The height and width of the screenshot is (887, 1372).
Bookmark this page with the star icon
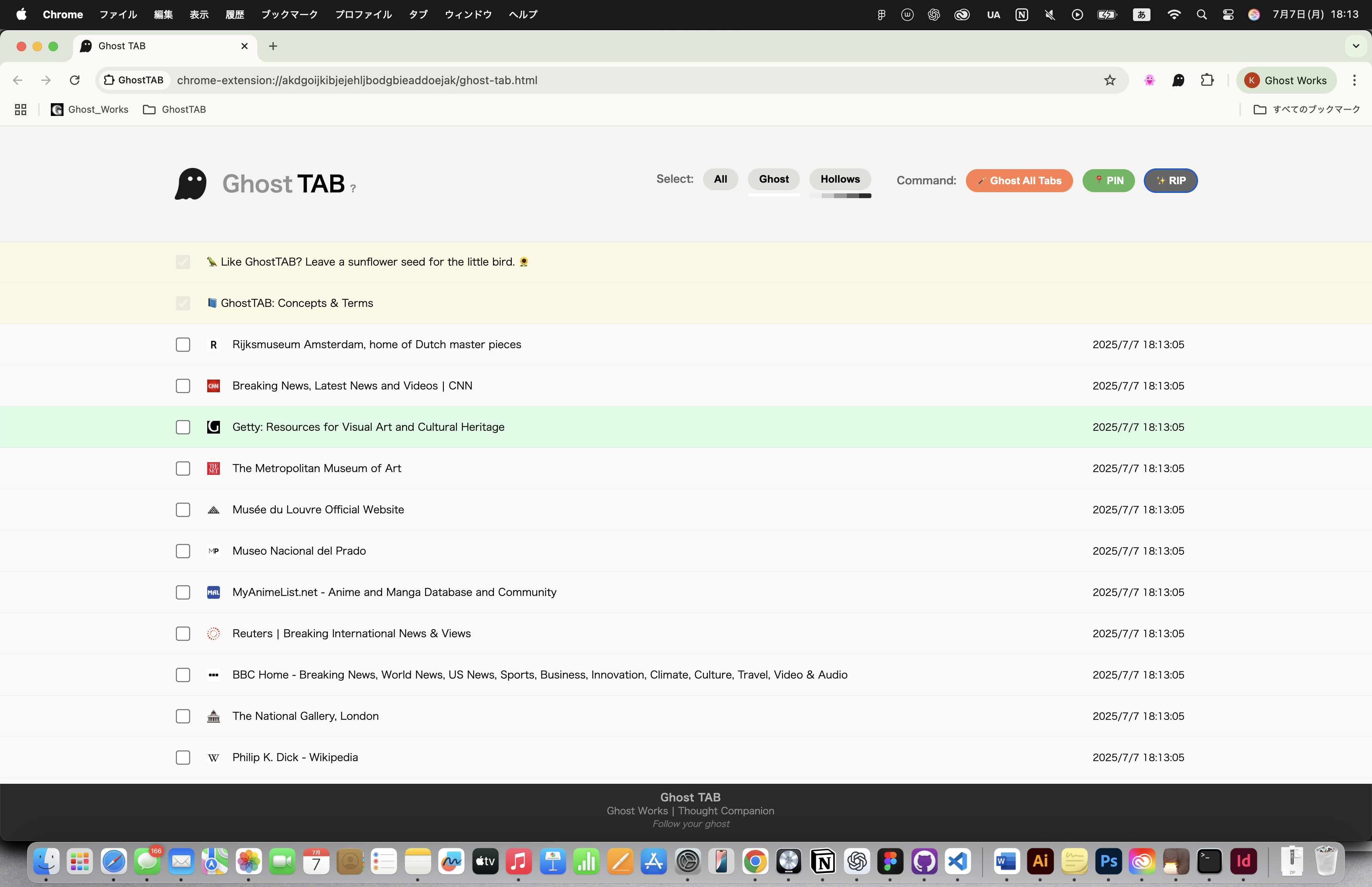[x=1110, y=80]
